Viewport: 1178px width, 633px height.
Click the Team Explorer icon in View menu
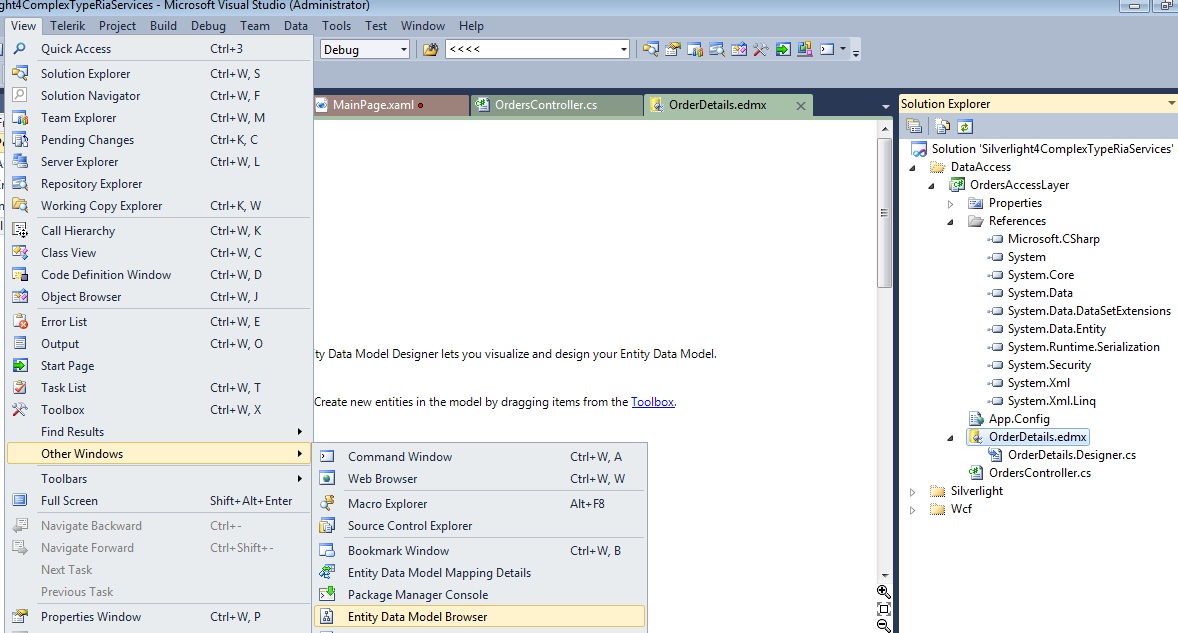20,118
